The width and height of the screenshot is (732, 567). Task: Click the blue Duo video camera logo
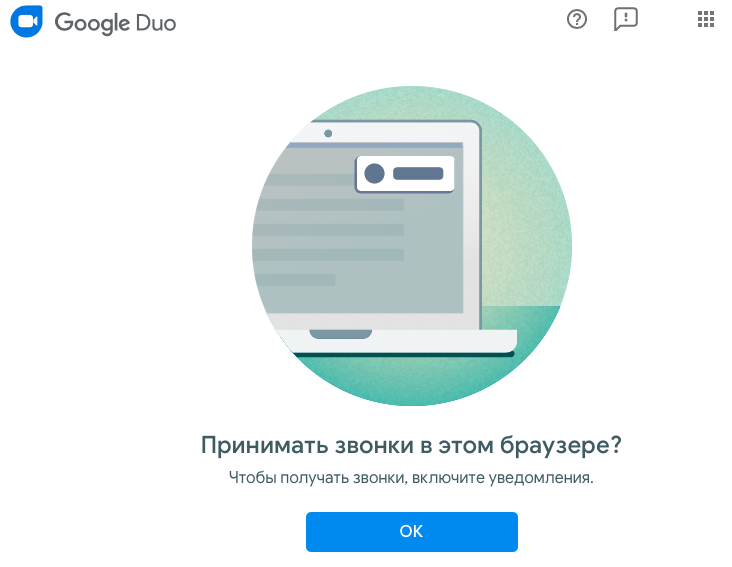click(27, 21)
